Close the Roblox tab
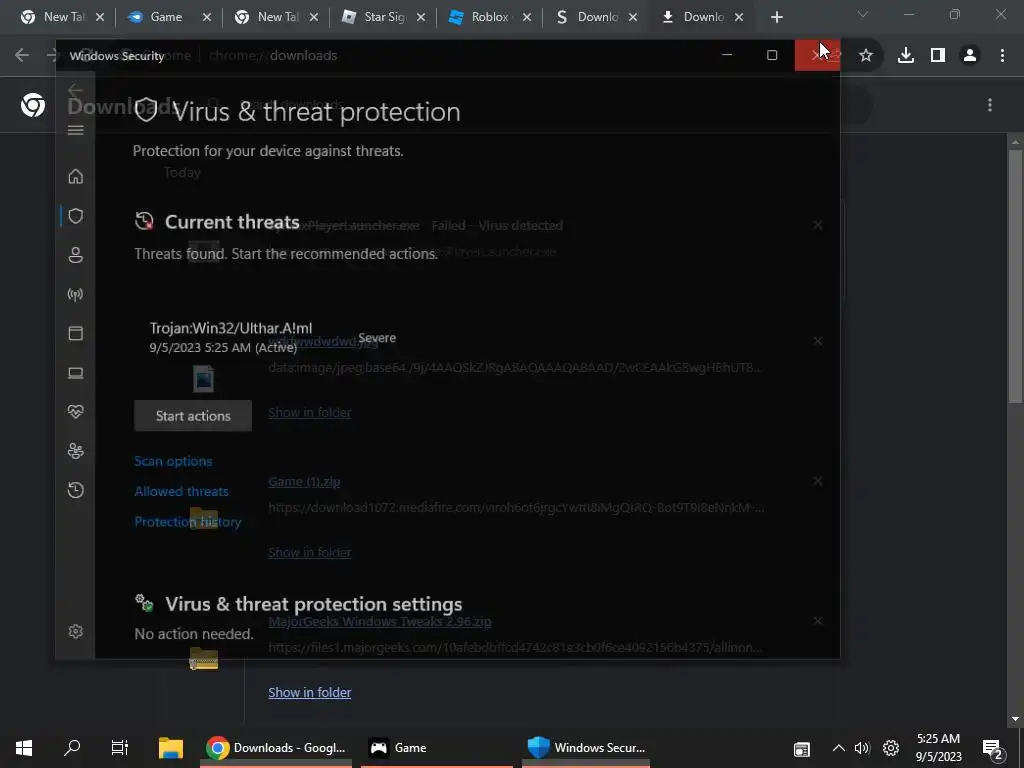The image size is (1024, 768). [527, 17]
